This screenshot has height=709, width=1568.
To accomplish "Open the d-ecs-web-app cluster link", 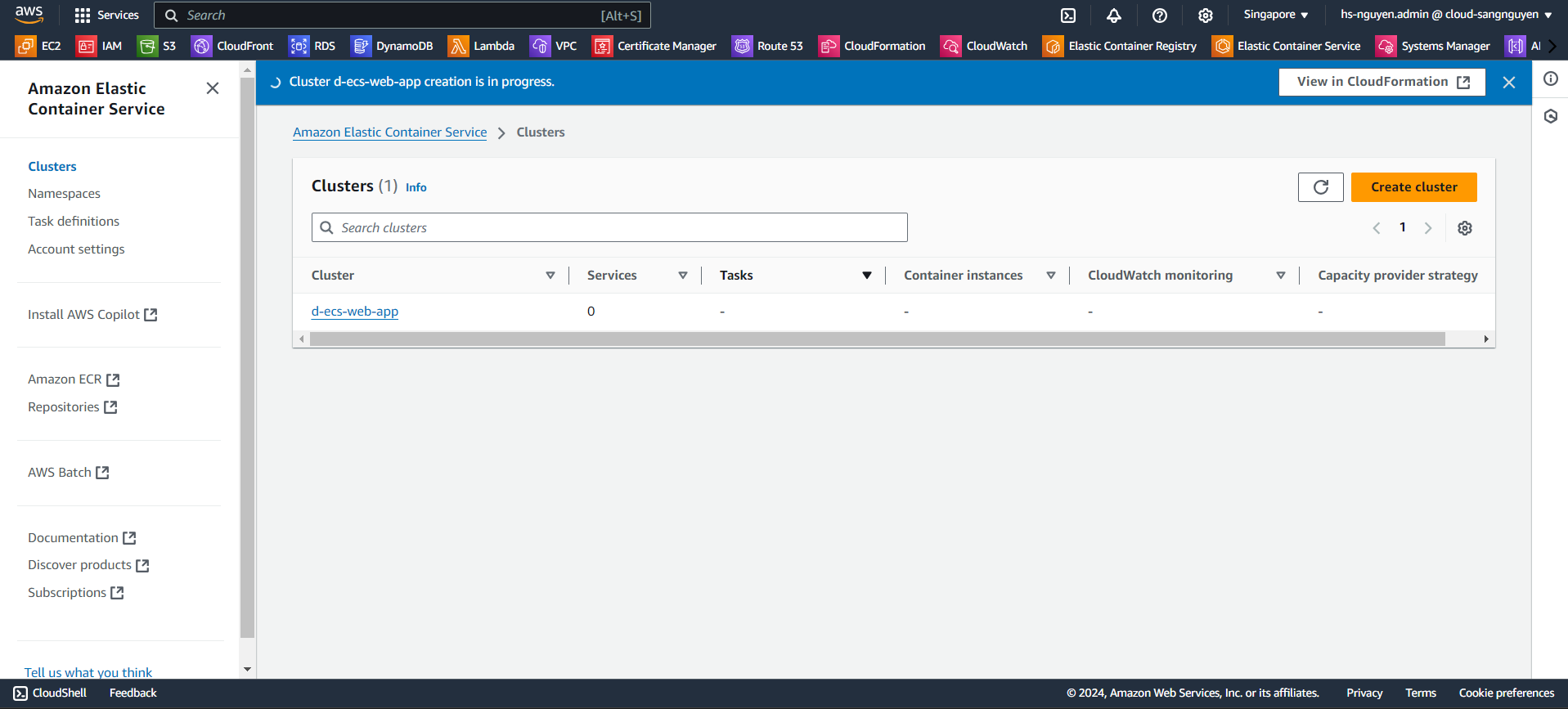I will pyautogui.click(x=355, y=312).
